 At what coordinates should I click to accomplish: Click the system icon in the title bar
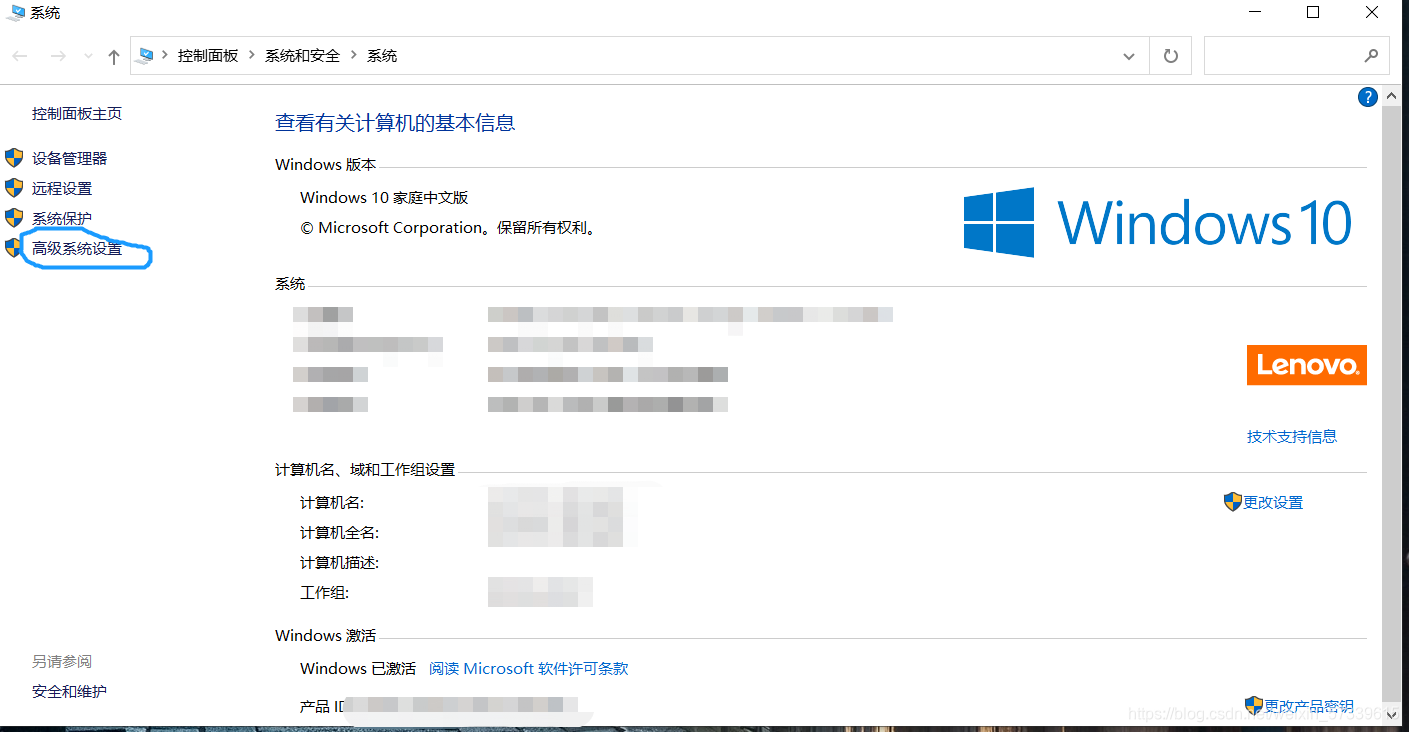[x=16, y=13]
